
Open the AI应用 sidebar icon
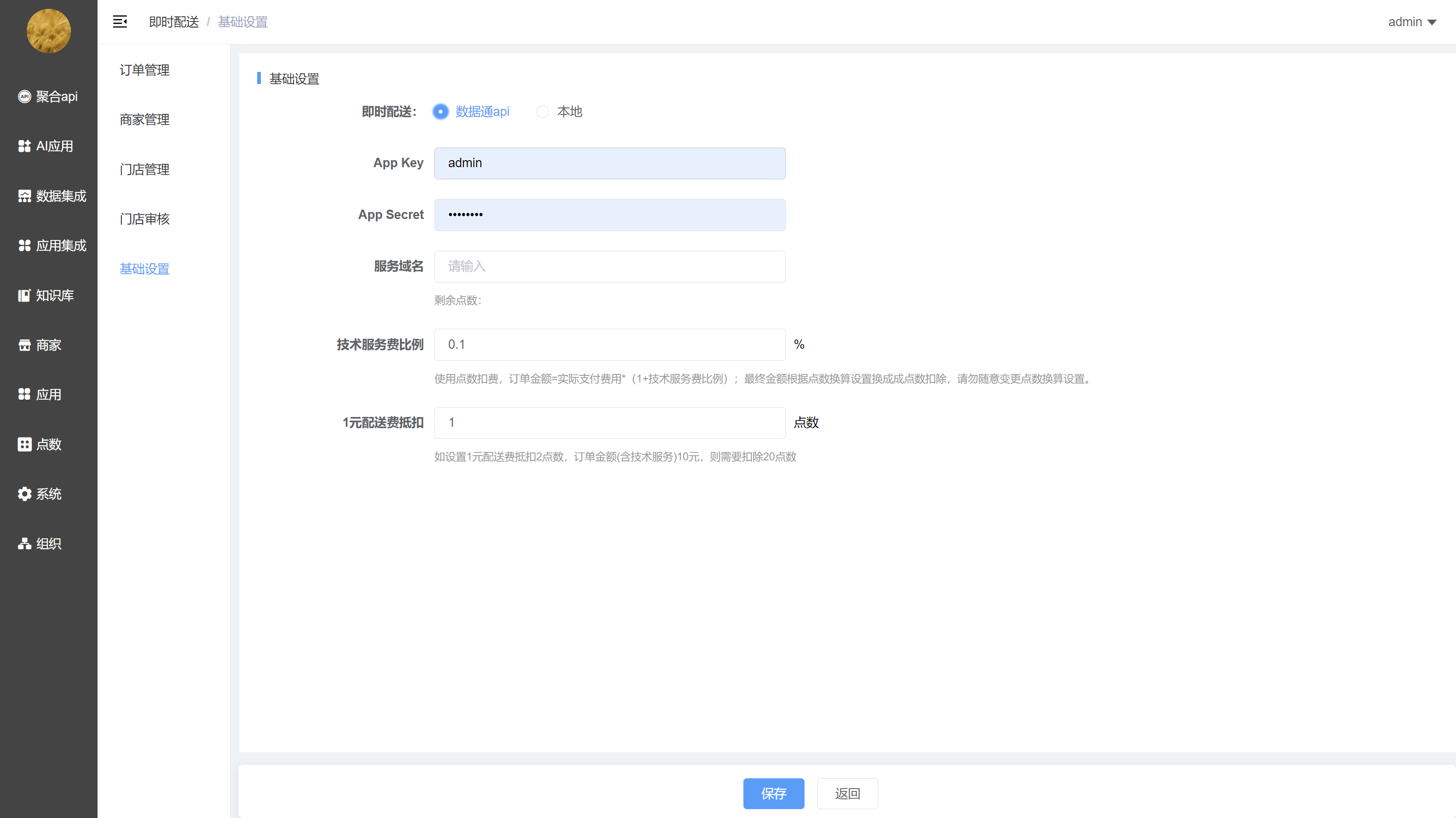24,147
